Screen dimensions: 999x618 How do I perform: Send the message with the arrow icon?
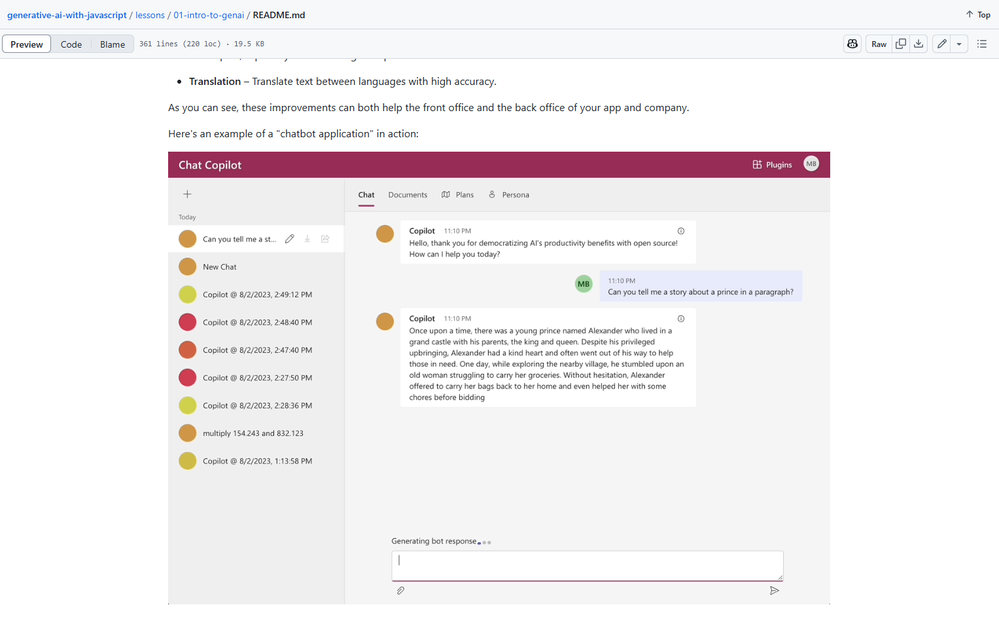tap(774, 591)
